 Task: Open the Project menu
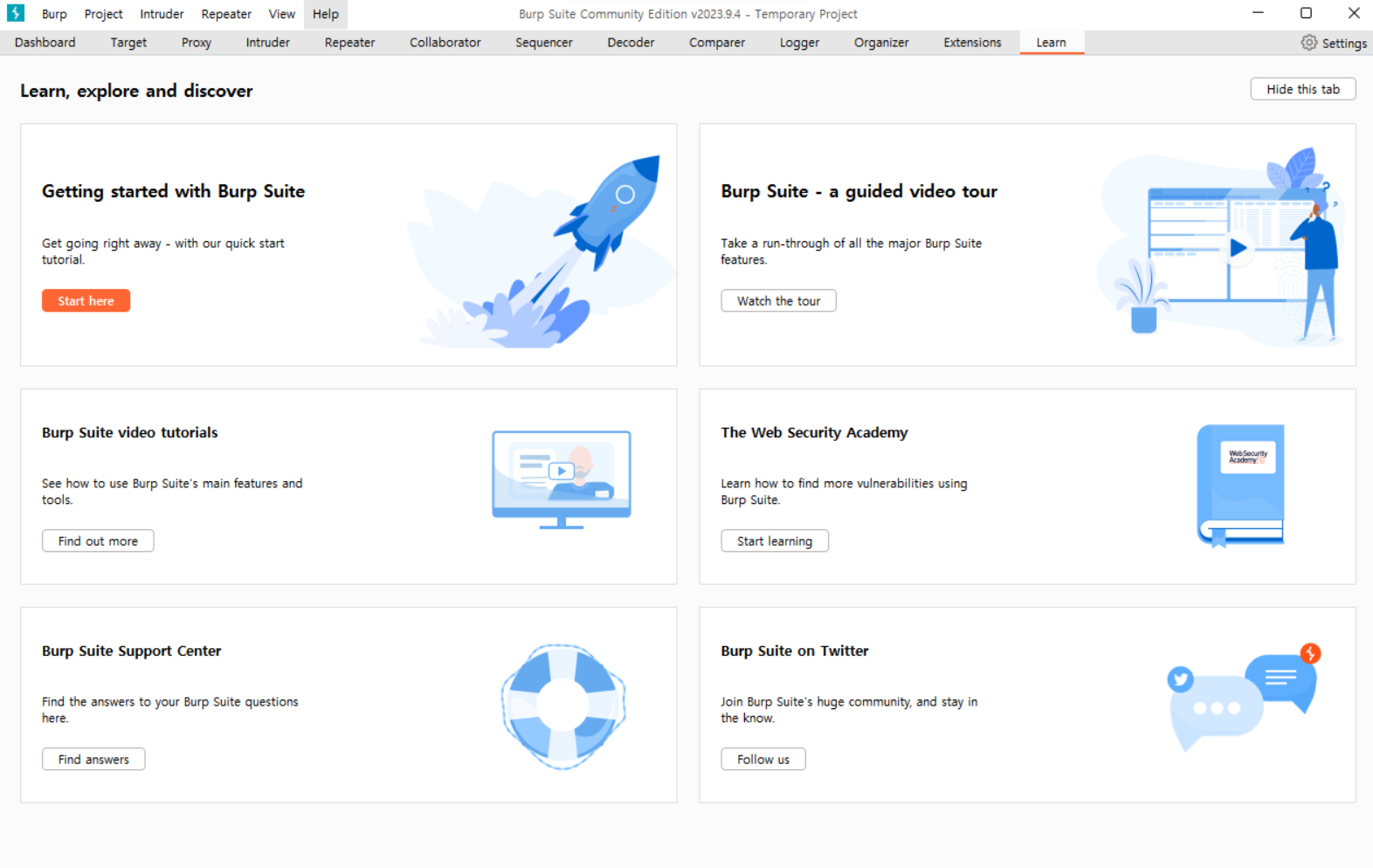coord(103,14)
